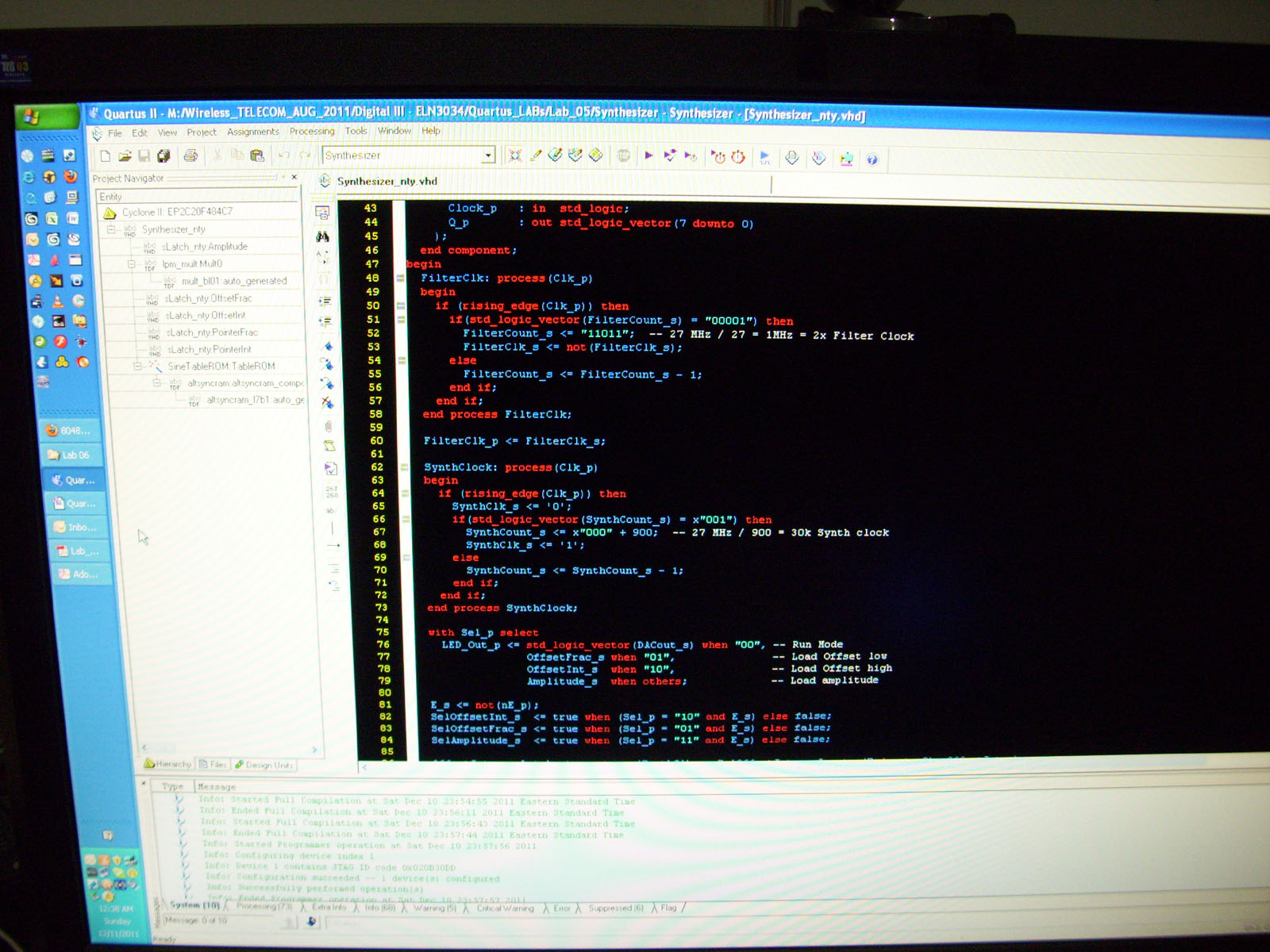Toggle line numbers icon (267 268)
Screen dimensions: 1270x952
[331, 493]
